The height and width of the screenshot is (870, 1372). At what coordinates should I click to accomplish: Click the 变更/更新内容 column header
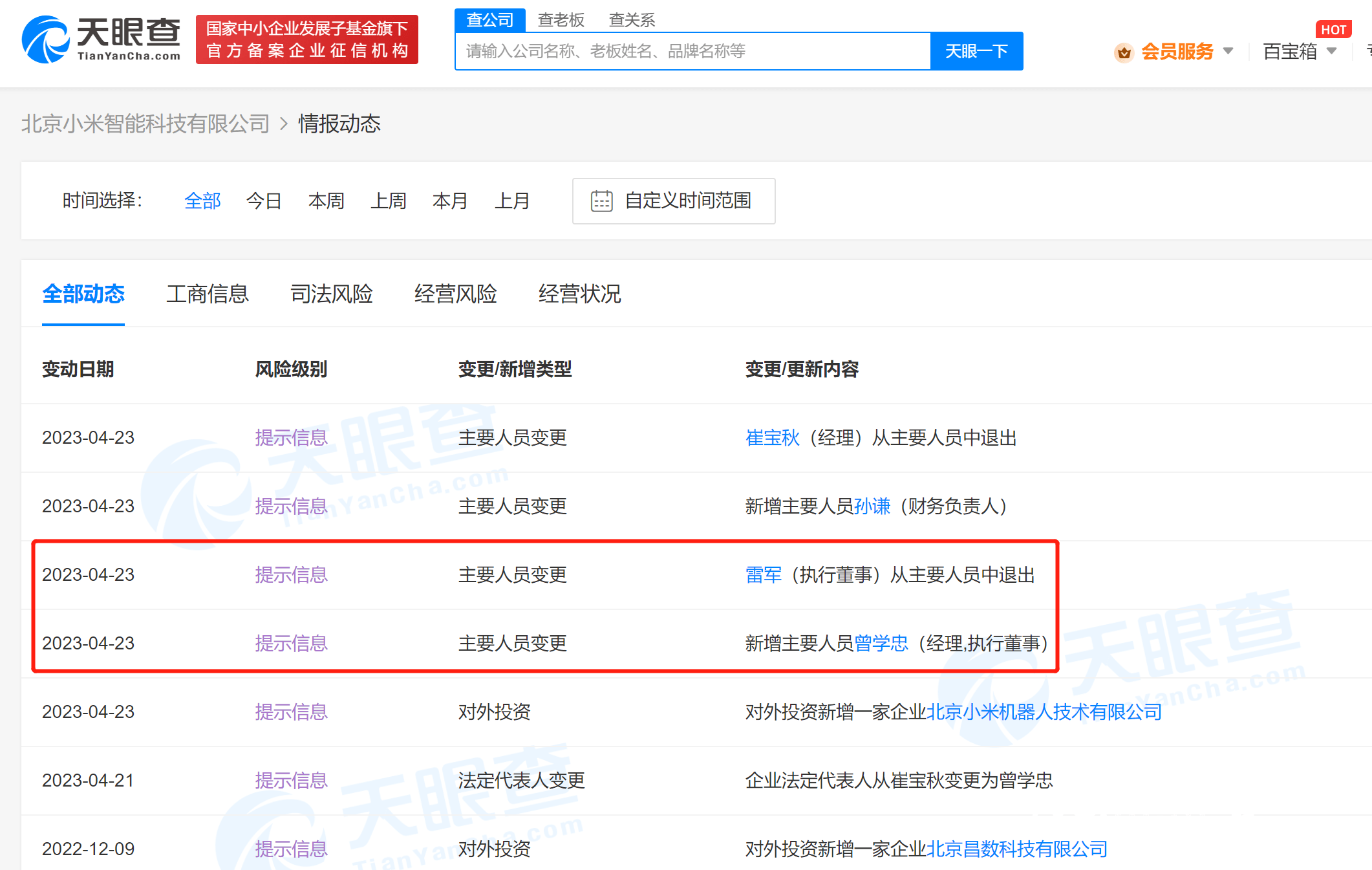click(802, 369)
